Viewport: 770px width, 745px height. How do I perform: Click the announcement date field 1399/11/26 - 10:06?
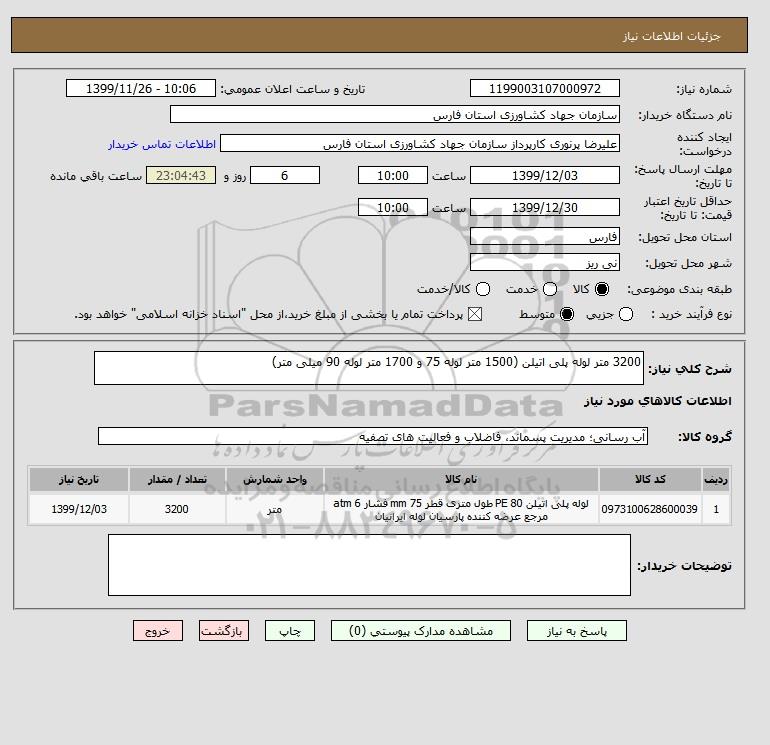click(x=141, y=88)
